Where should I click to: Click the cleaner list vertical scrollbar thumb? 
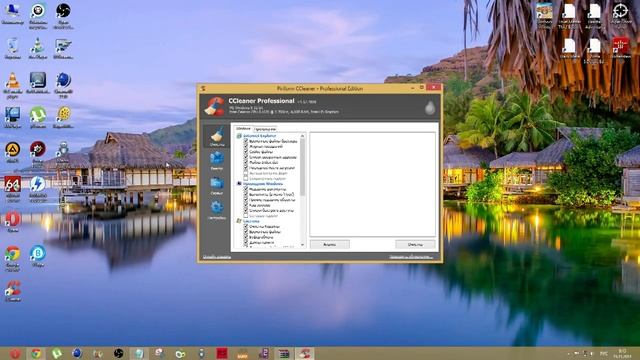tap(302, 167)
